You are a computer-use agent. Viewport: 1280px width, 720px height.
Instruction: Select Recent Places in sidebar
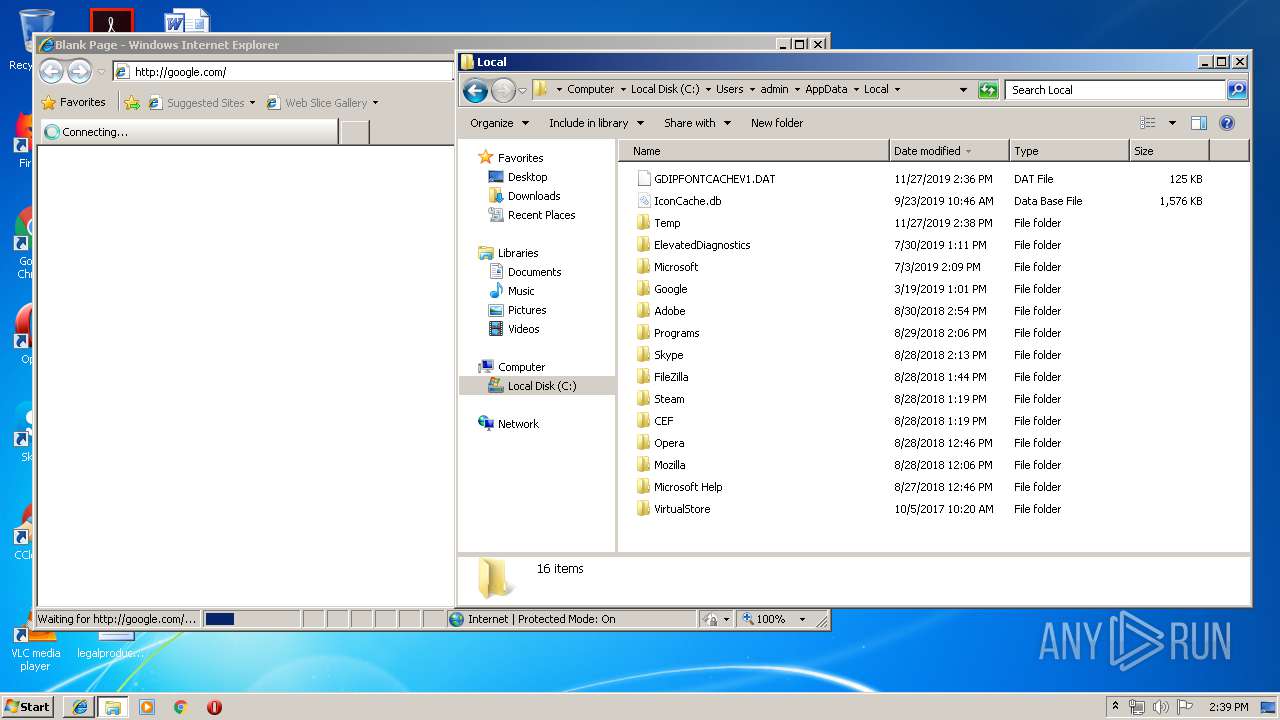(x=531, y=215)
